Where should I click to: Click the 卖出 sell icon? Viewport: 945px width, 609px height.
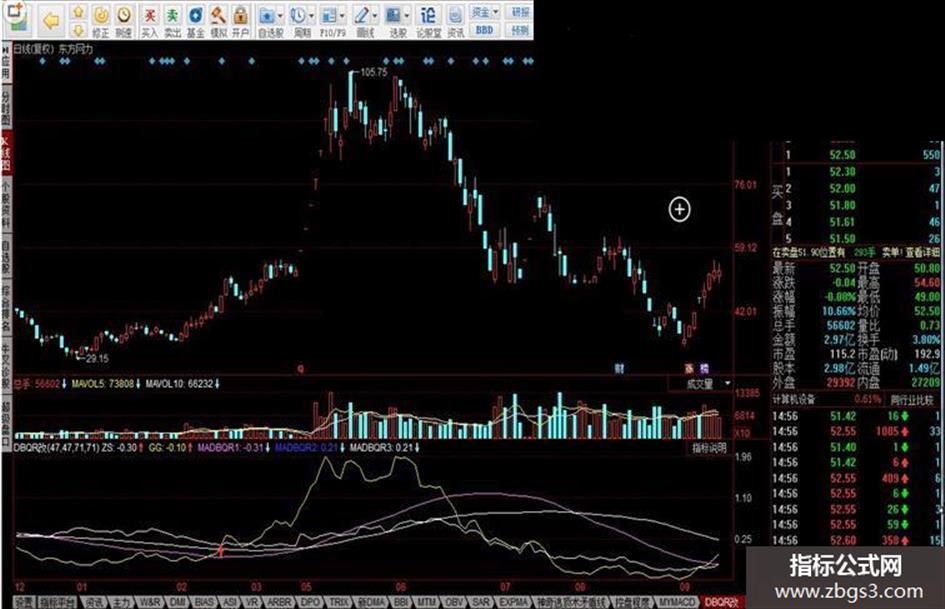[x=172, y=21]
